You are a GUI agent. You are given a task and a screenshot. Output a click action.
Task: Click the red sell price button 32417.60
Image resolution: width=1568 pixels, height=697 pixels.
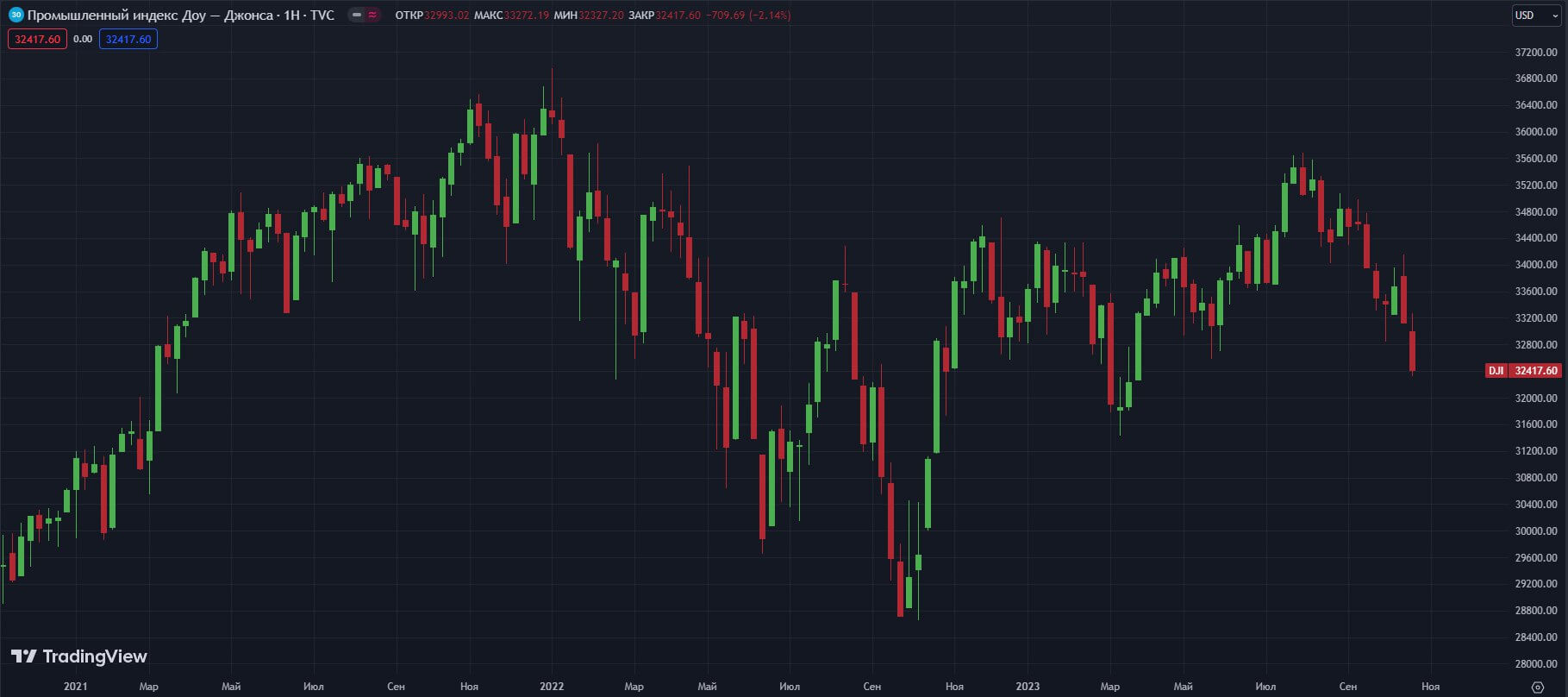pyautogui.click(x=37, y=39)
